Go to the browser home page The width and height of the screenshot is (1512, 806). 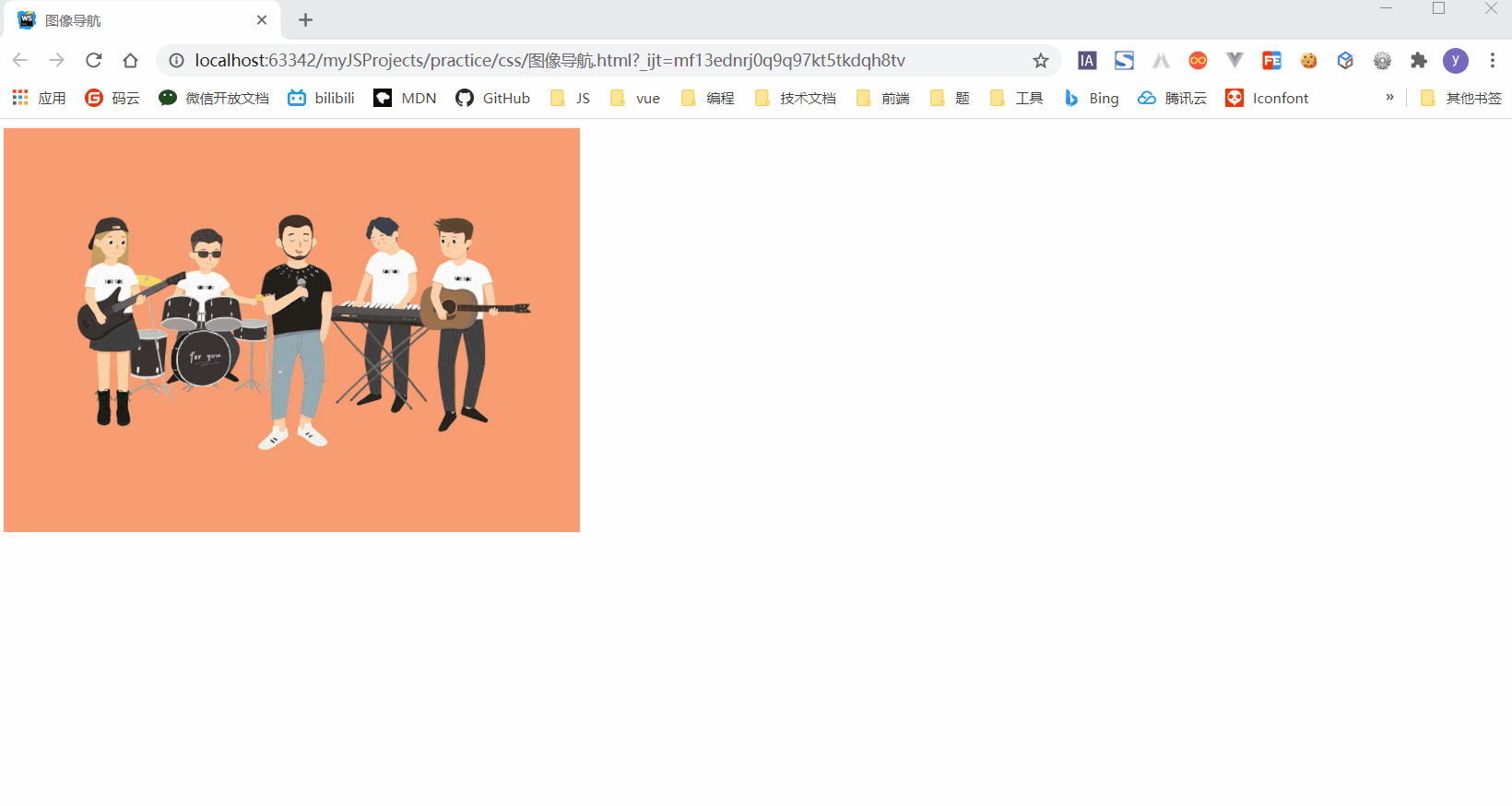point(131,60)
